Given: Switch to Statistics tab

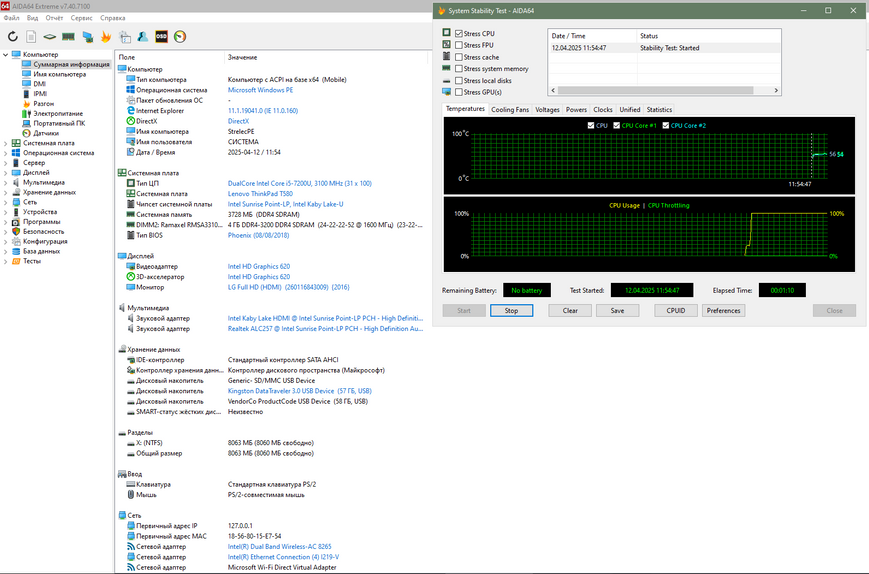Looking at the screenshot, I should click(659, 110).
